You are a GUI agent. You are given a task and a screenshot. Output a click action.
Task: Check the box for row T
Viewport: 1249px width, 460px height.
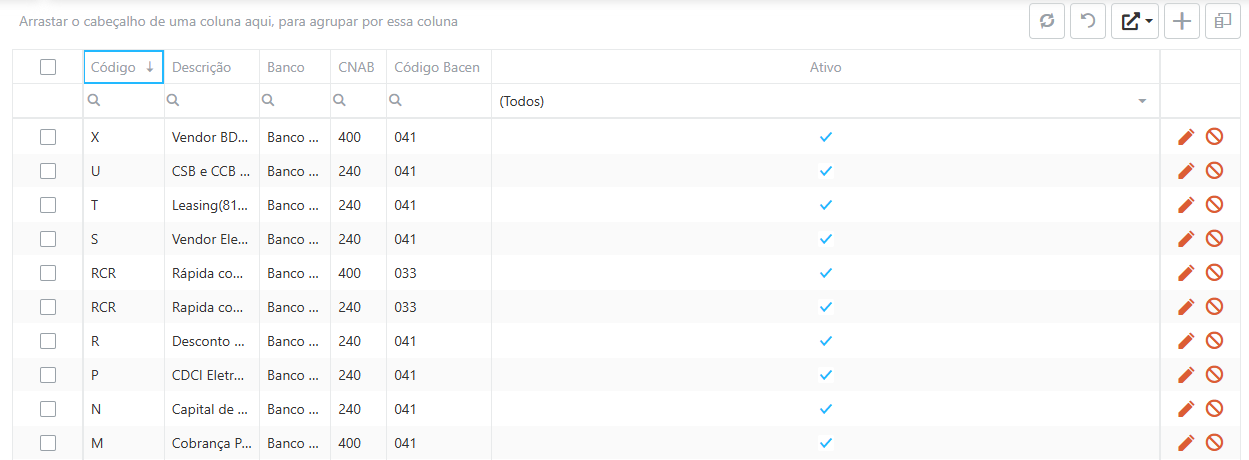(x=48, y=205)
